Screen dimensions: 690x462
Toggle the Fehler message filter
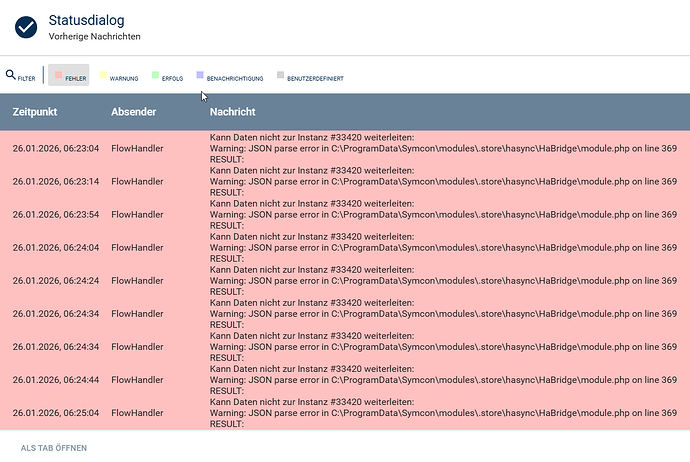click(69, 75)
